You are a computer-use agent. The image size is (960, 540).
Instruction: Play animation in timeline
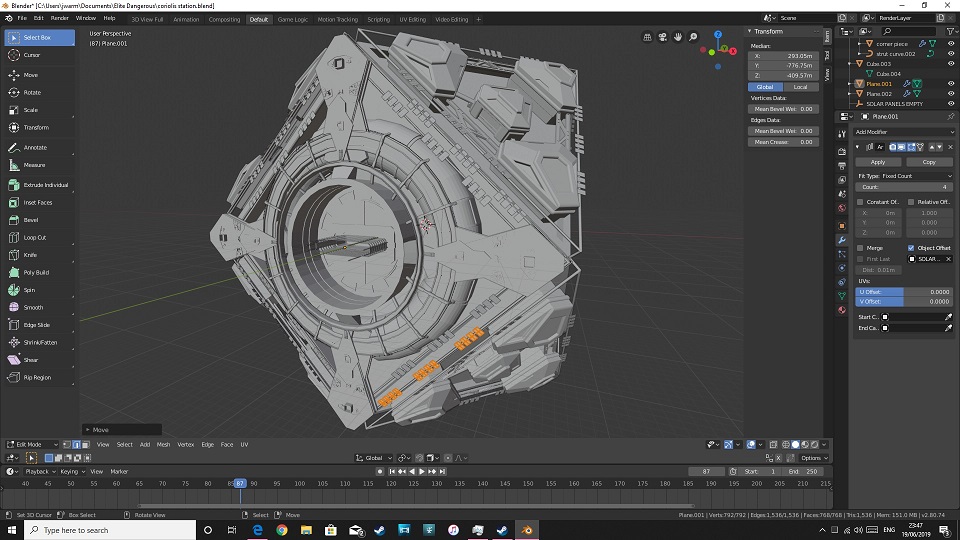422,471
